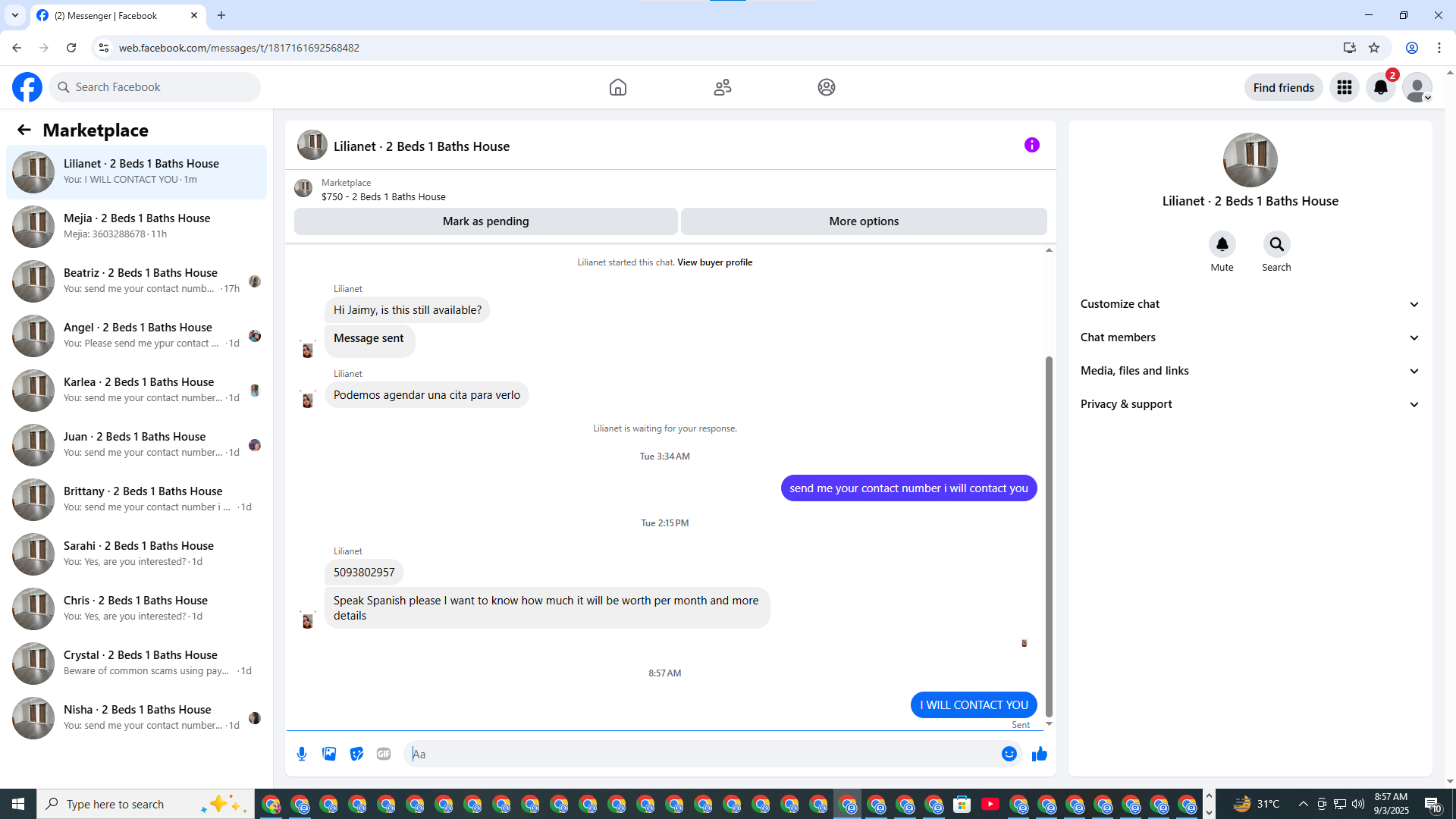1456x819 pixels.
Task: Send a voice clip with the microphone icon
Action: pyautogui.click(x=302, y=754)
